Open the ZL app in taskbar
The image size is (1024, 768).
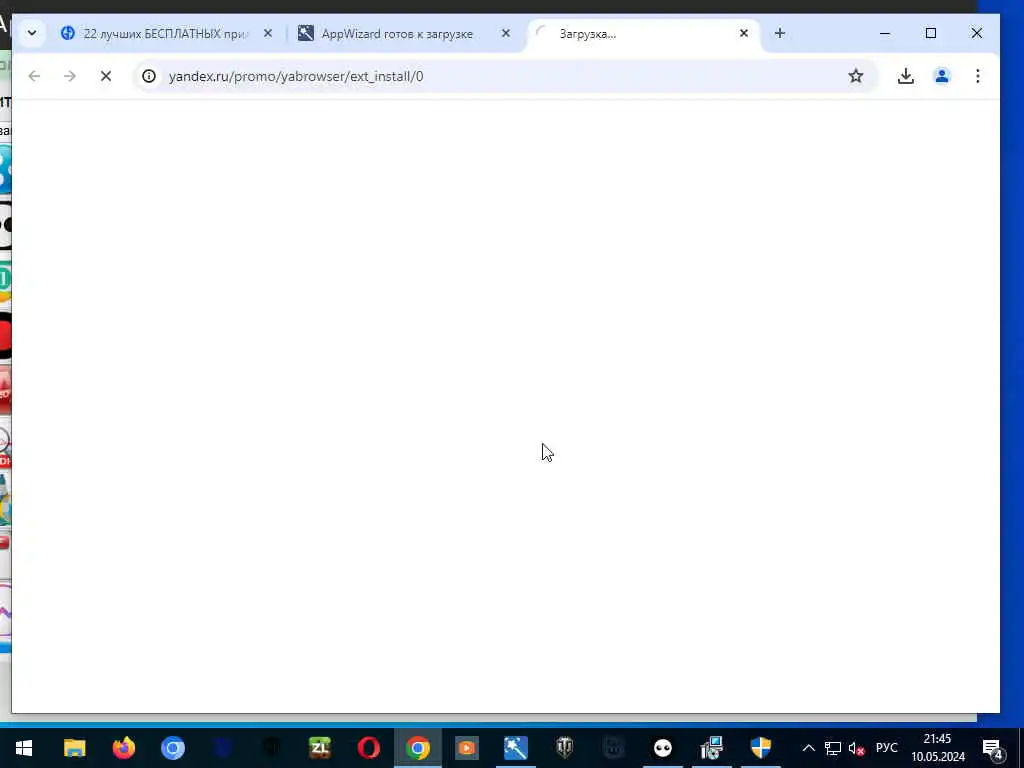319,748
